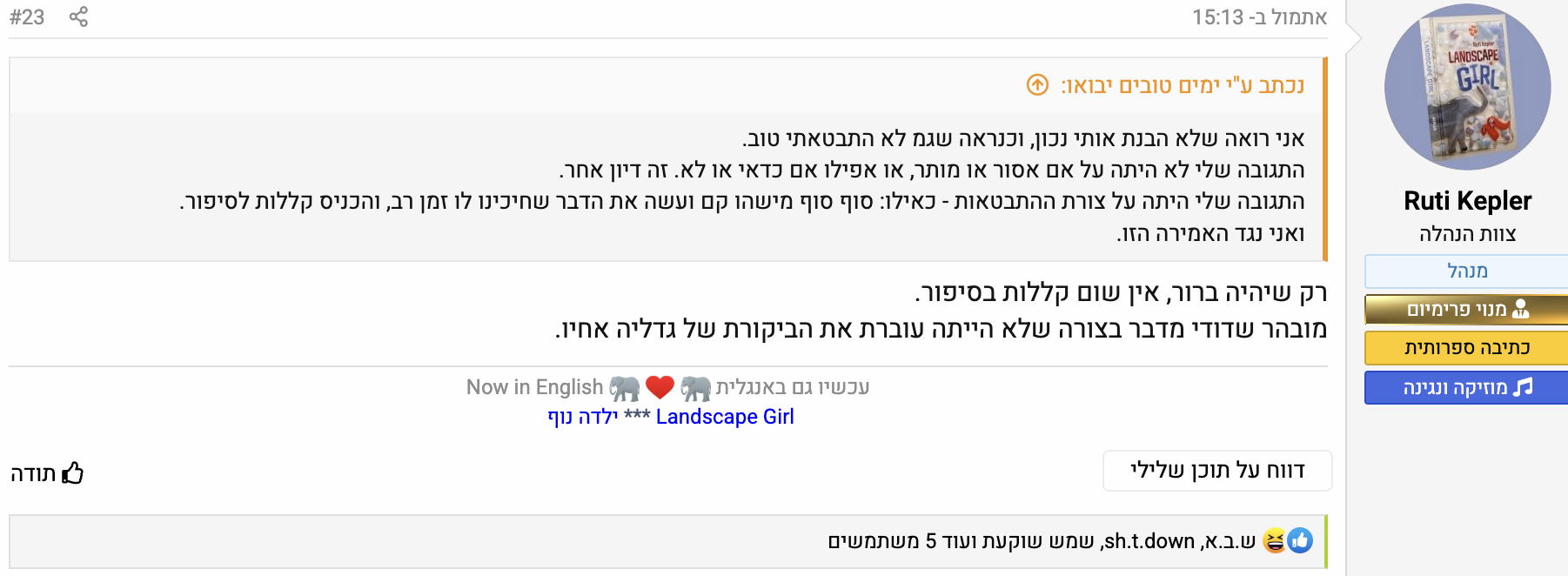Screen dimensions: 1568x576
Task: Click the person icon on the gold badge
Action: click(1521, 309)
